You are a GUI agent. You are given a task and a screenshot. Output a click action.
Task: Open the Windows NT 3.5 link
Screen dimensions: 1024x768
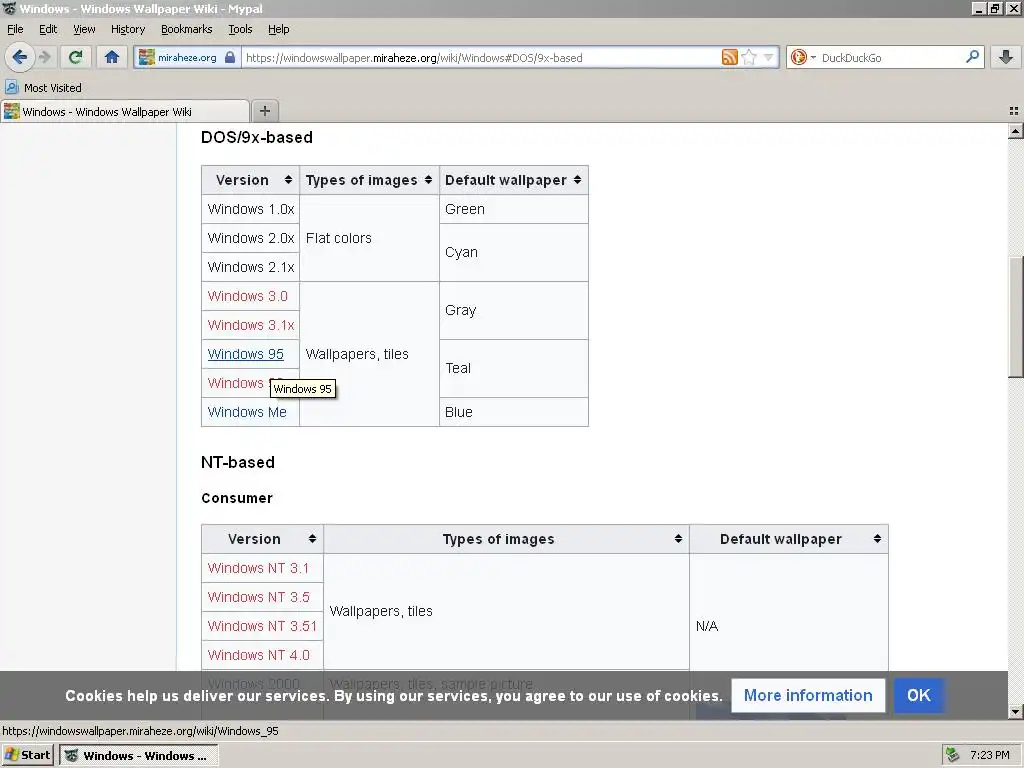coord(259,597)
